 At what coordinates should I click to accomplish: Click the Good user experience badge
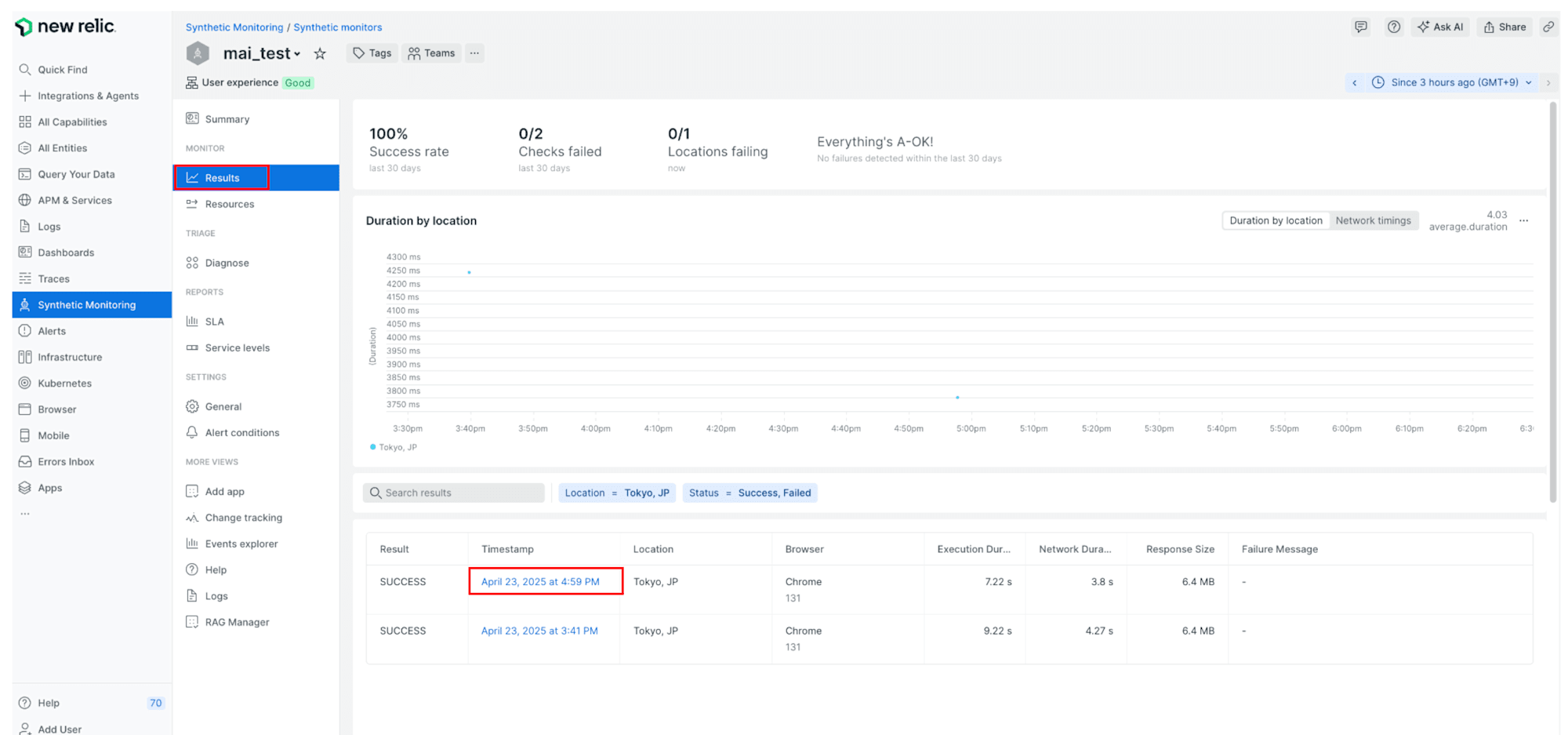pyautogui.click(x=298, y=83)
